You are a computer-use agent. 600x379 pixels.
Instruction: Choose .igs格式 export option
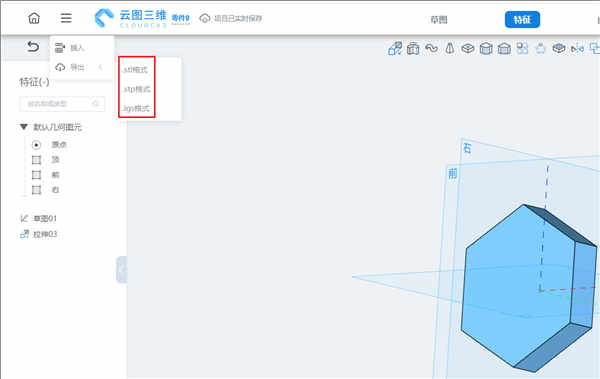tap(136, 108)
